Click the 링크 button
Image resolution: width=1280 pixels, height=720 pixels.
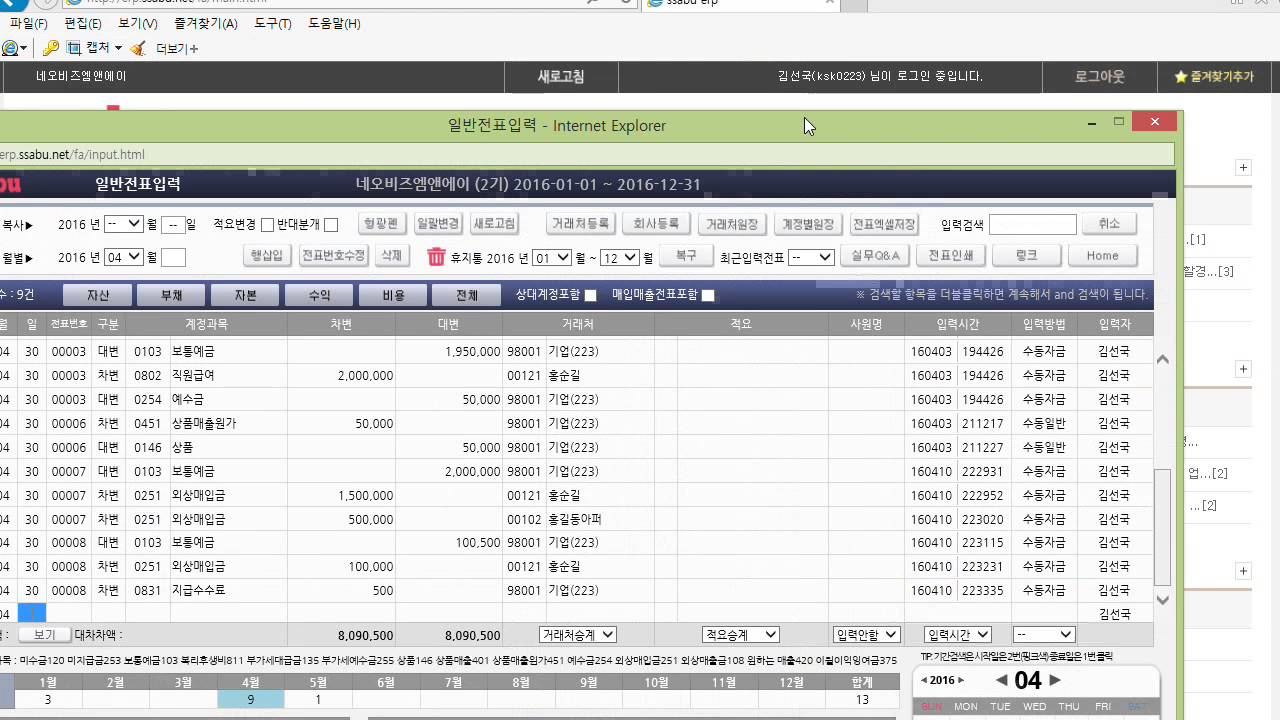click(1027, 256)
